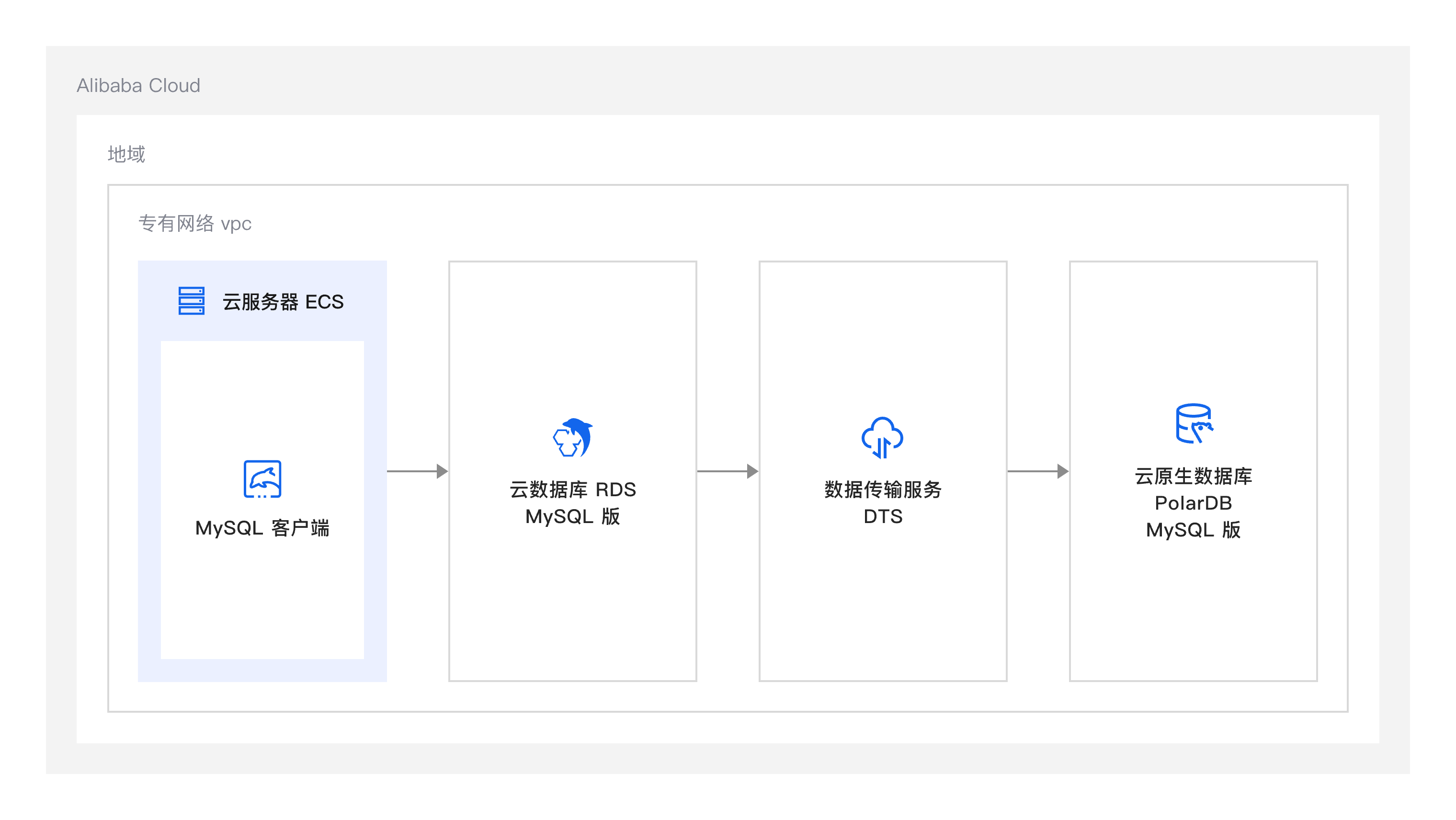Click the DTS cloud transfer icon
The width and height of the screenshot is (1456, 820).
(882, 437)
